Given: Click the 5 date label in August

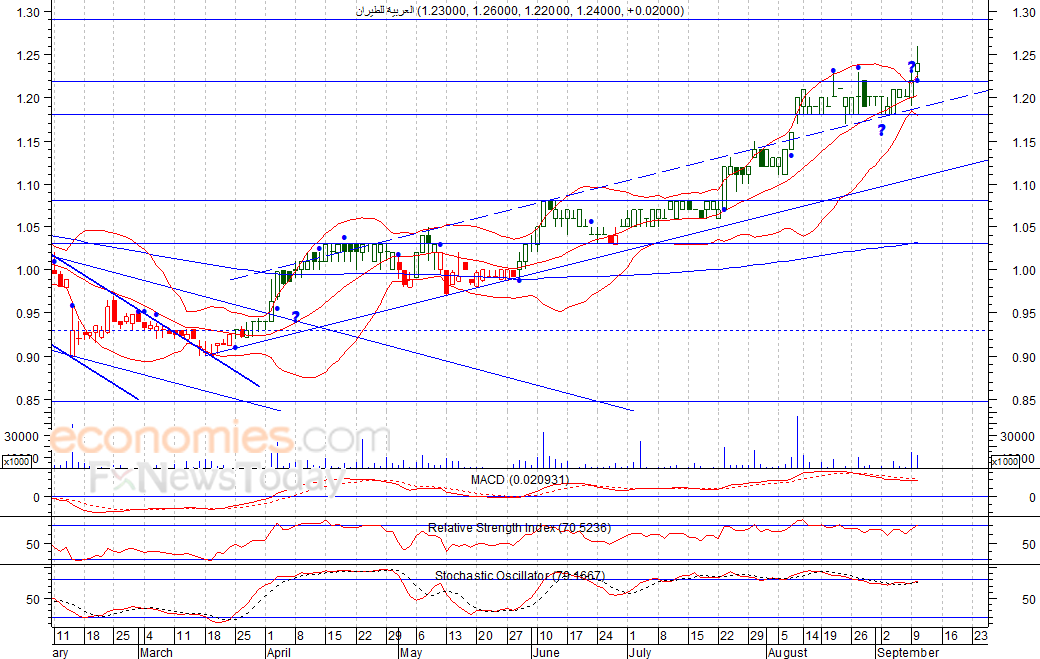Looking at the screenshot, I should pos(784,636).
